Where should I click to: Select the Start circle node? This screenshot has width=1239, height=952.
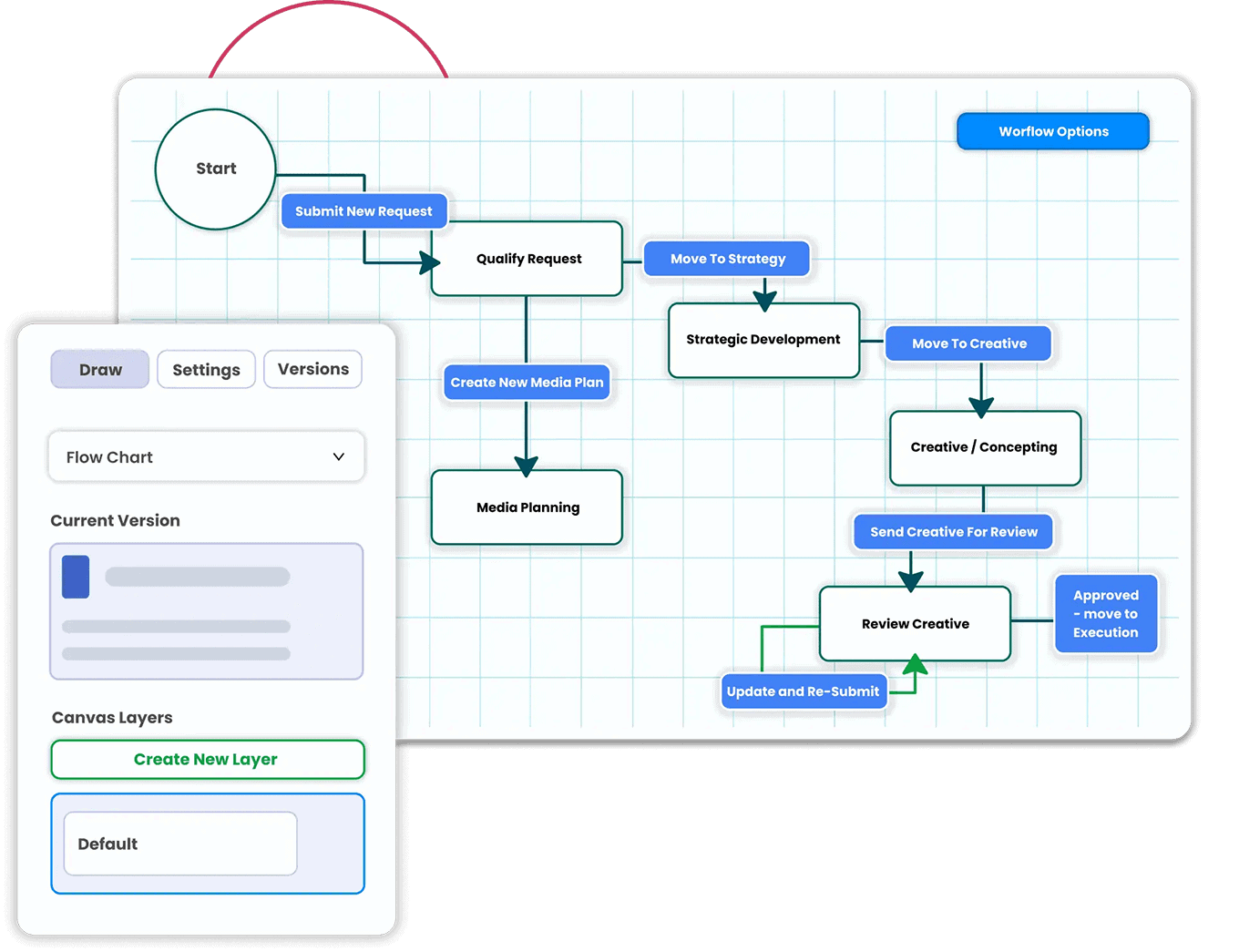point(216,169)
